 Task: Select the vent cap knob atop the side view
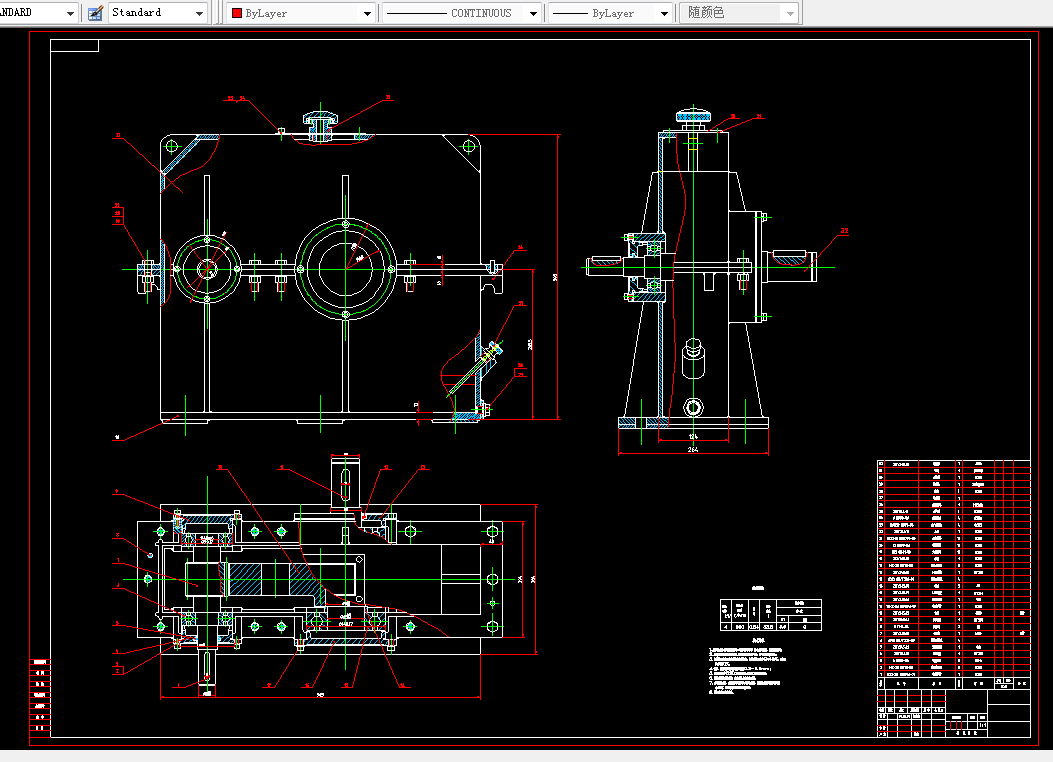coord(694,117)
